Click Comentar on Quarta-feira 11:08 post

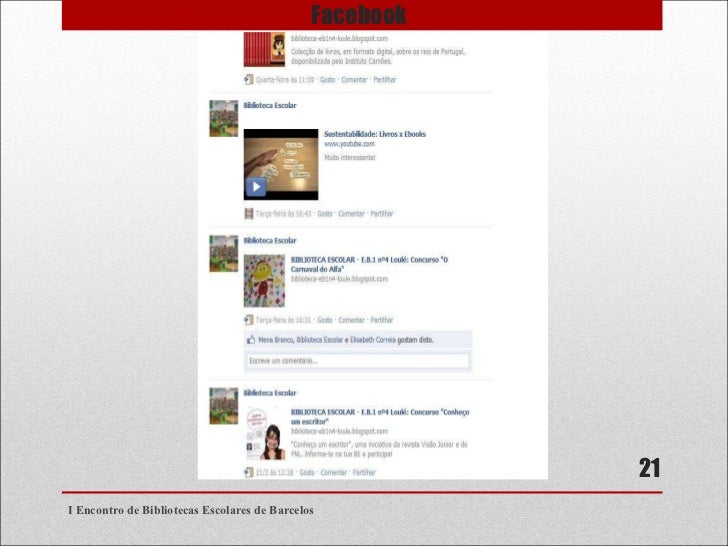[x=354, y=80]
